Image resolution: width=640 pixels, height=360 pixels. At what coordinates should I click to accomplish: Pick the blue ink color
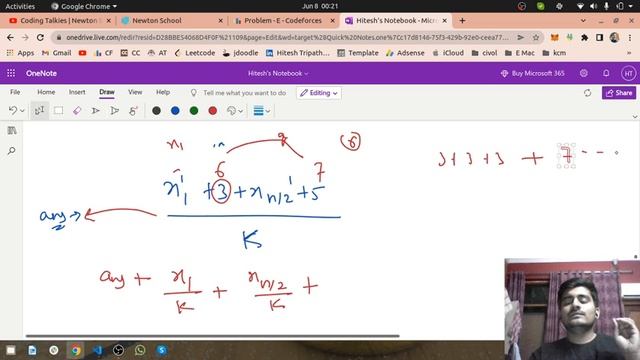[175, 111]
